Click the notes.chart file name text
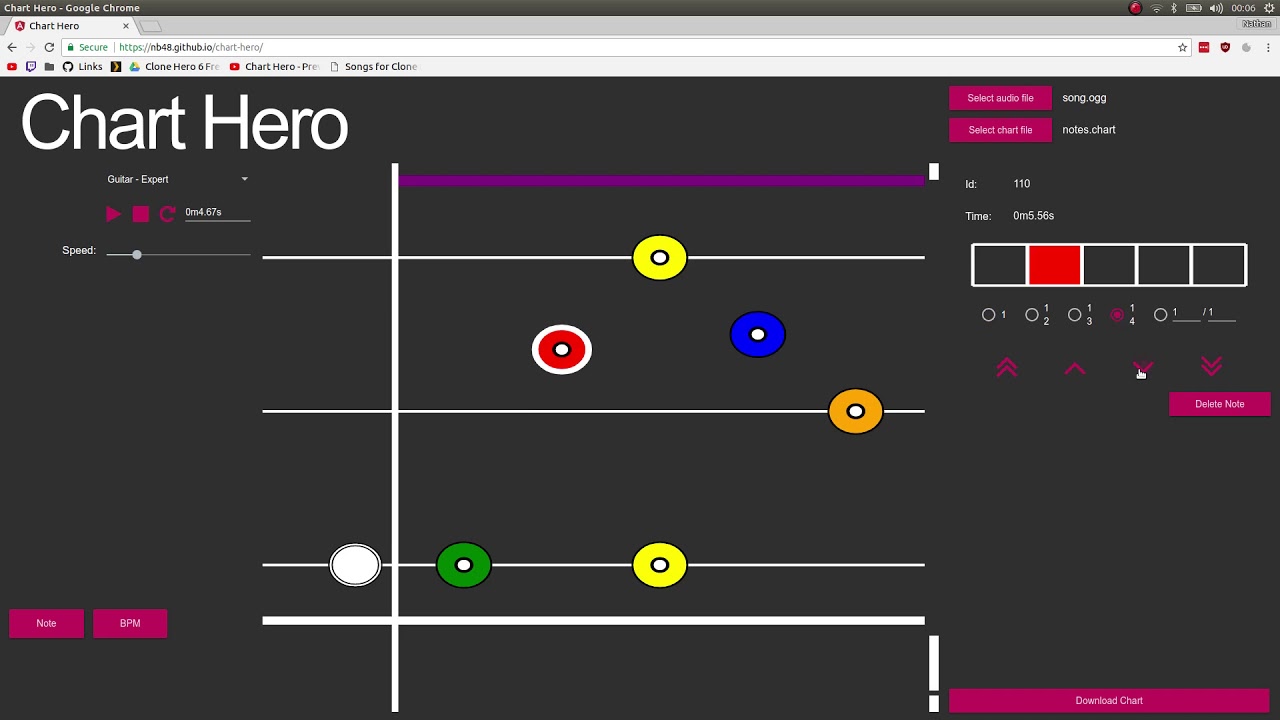 [x=1089, y=130]
